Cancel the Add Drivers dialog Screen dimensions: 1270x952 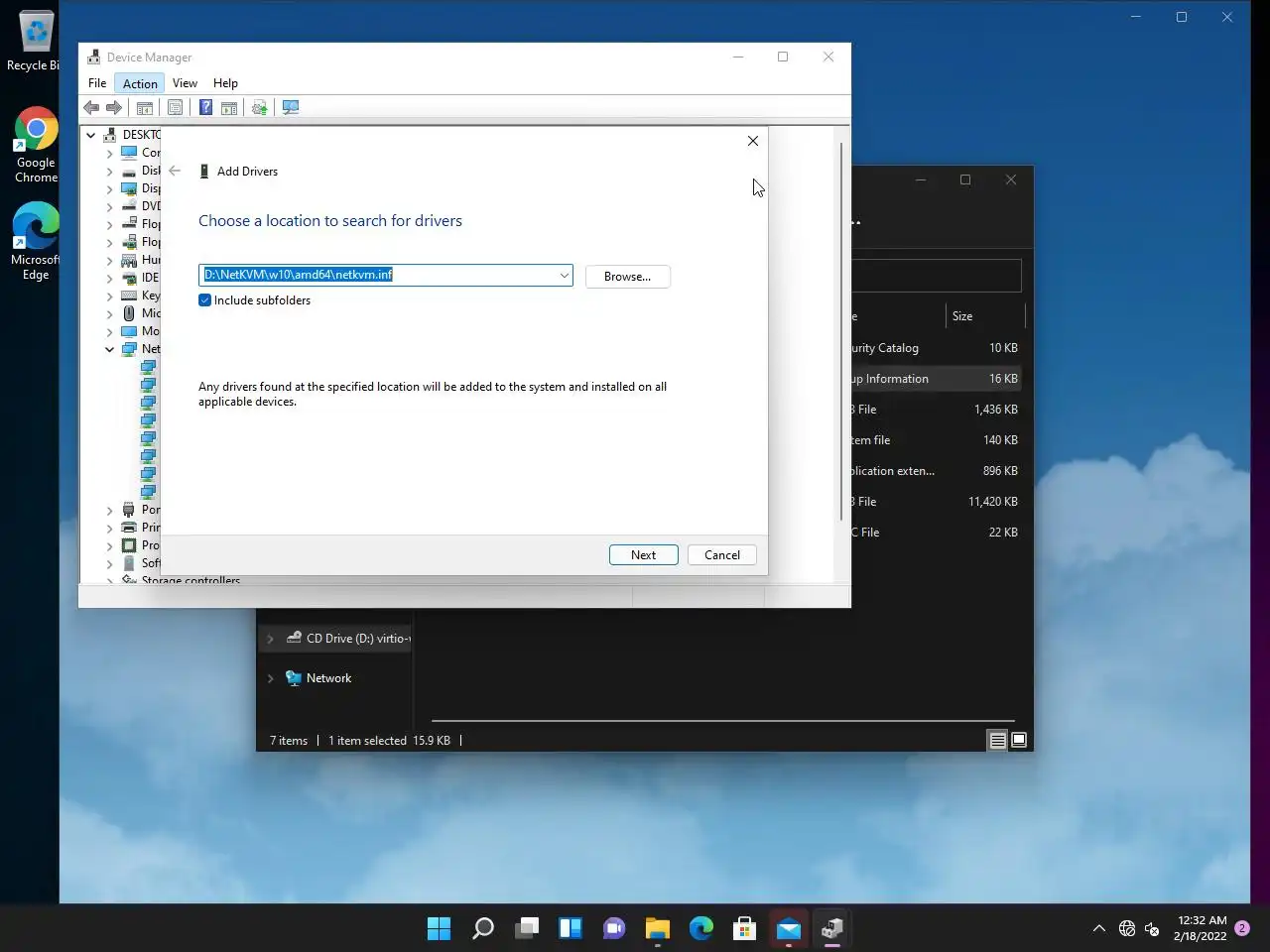(x=722, y=555)
